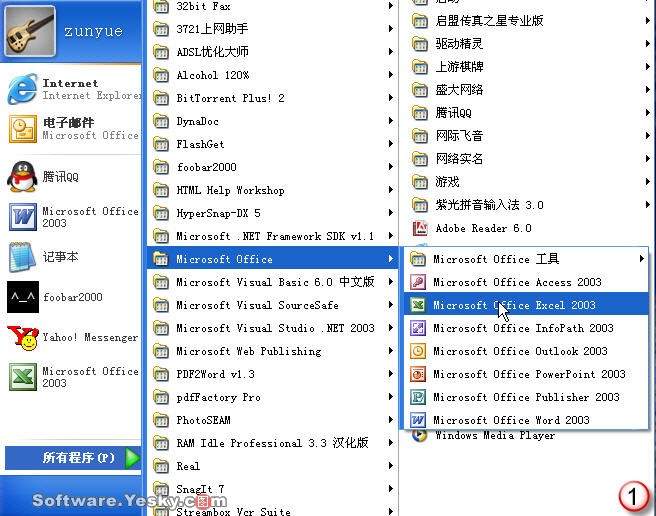Click the foobar2000 icon in the left column

click(23, 297)
